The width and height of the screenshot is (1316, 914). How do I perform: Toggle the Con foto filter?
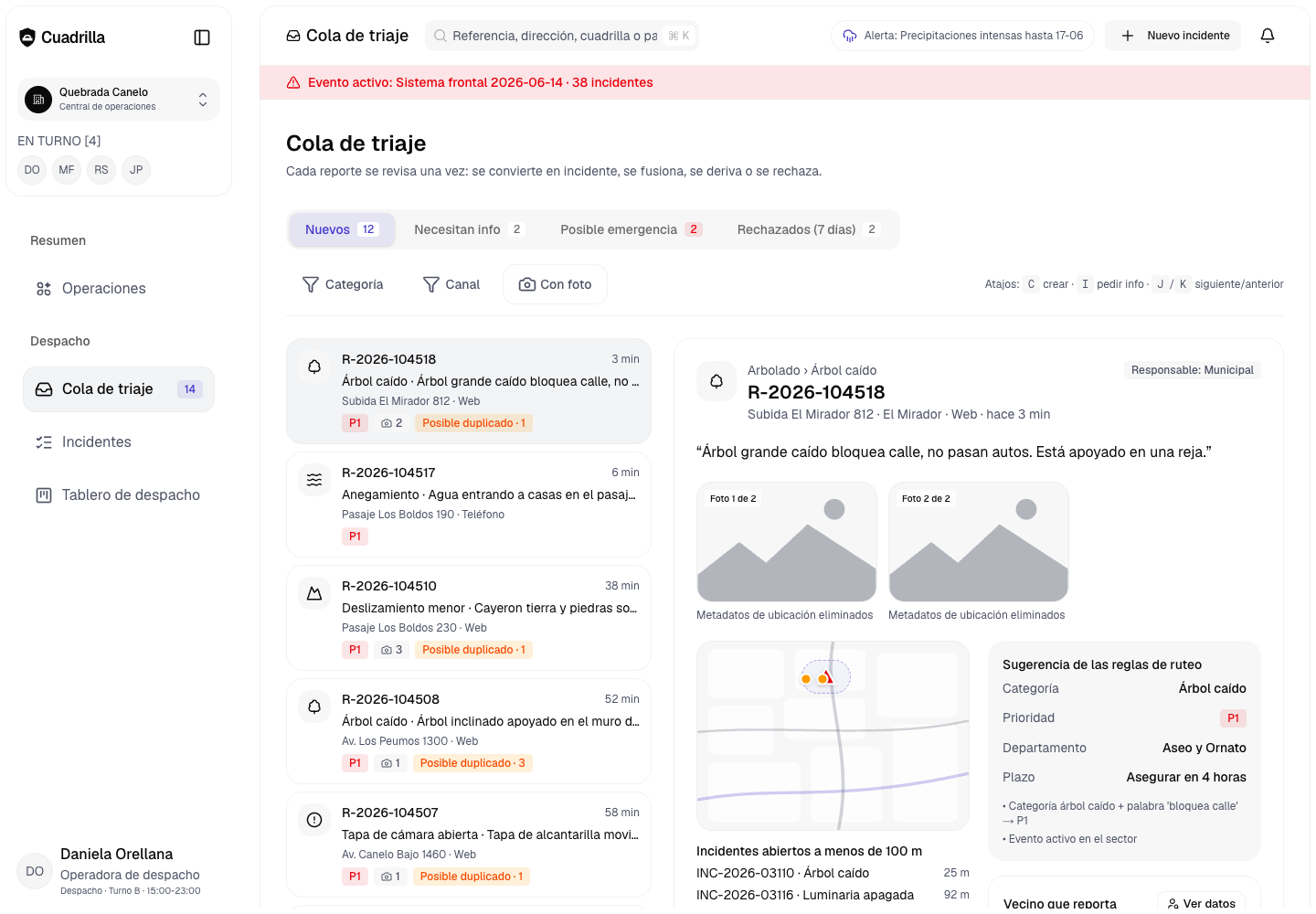pyautogui.click(x=555, y=284)
